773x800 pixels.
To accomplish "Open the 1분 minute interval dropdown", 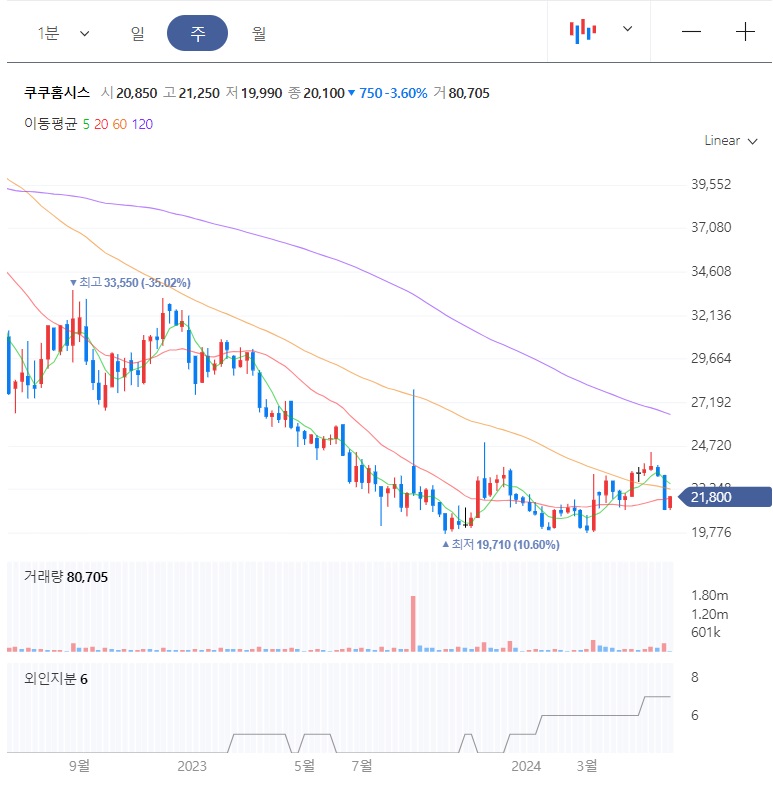I will tap(63, 33).
